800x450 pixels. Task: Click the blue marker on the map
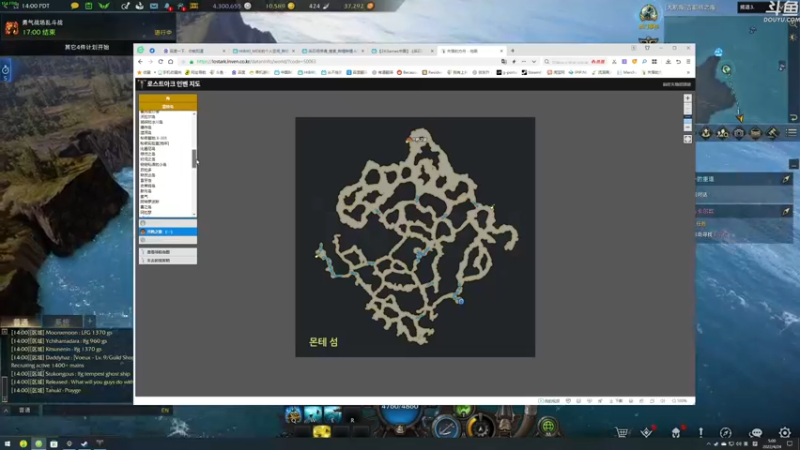(x=461, y=302)
